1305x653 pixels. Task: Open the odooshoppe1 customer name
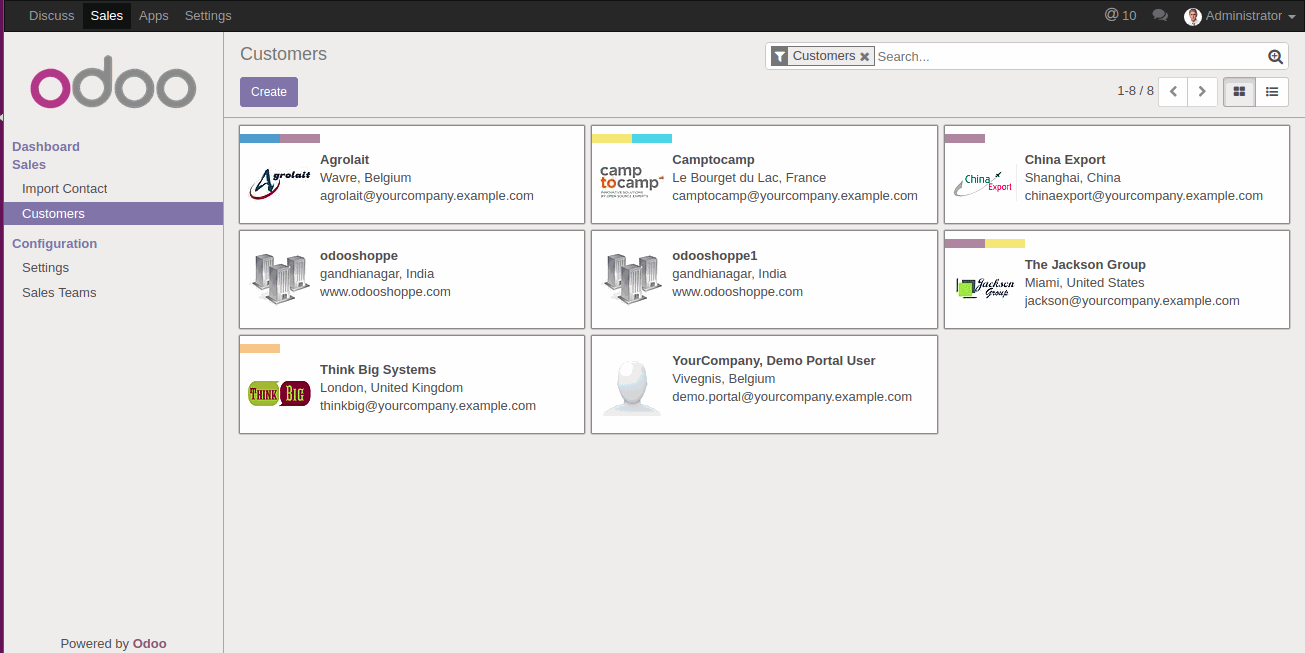click(715, 256)
